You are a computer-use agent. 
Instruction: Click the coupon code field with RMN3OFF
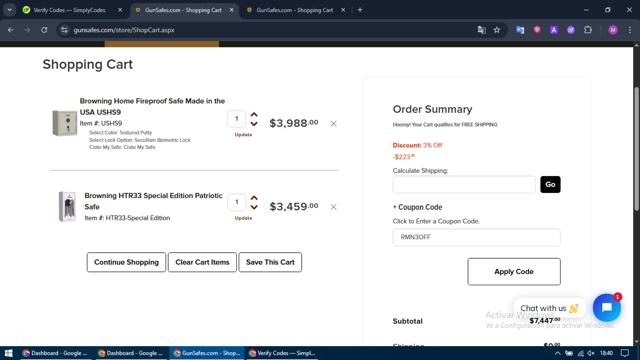click(476, 237)
